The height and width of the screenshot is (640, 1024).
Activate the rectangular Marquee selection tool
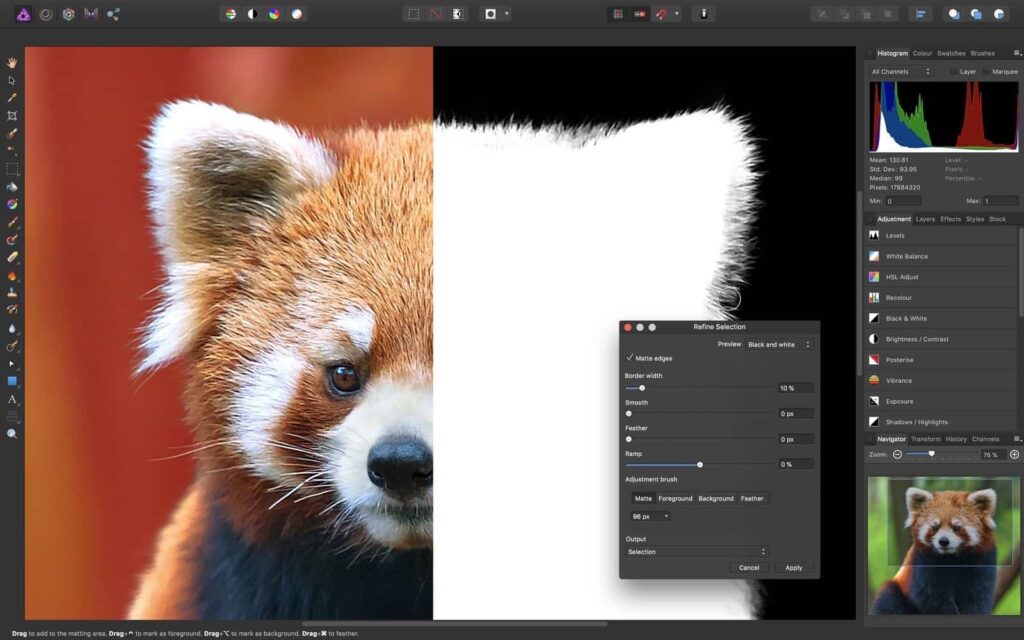pyautogui.click(x=12, y=169)
